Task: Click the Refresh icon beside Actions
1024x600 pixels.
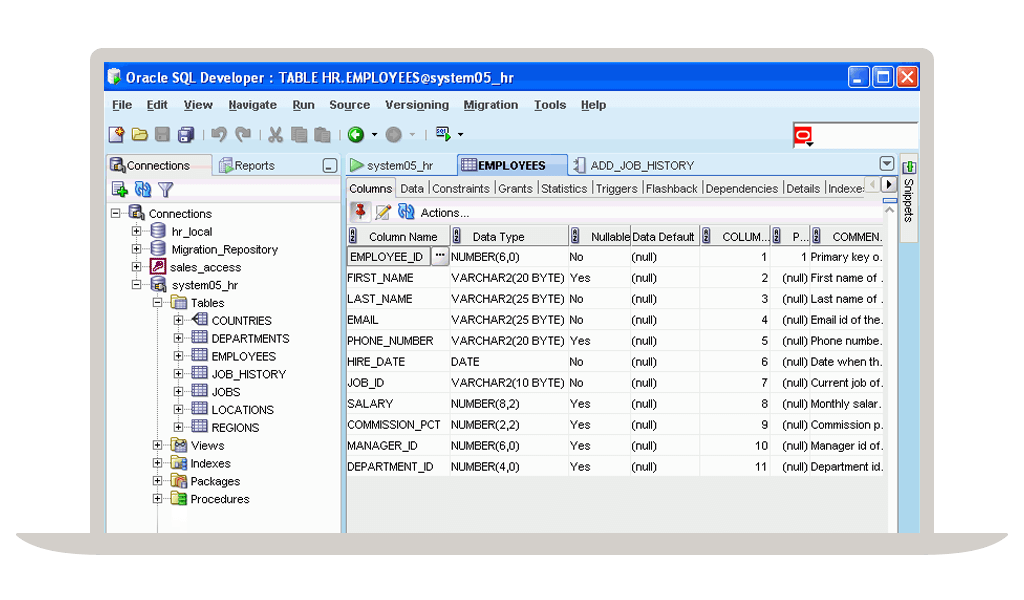Action: (406, 212)
